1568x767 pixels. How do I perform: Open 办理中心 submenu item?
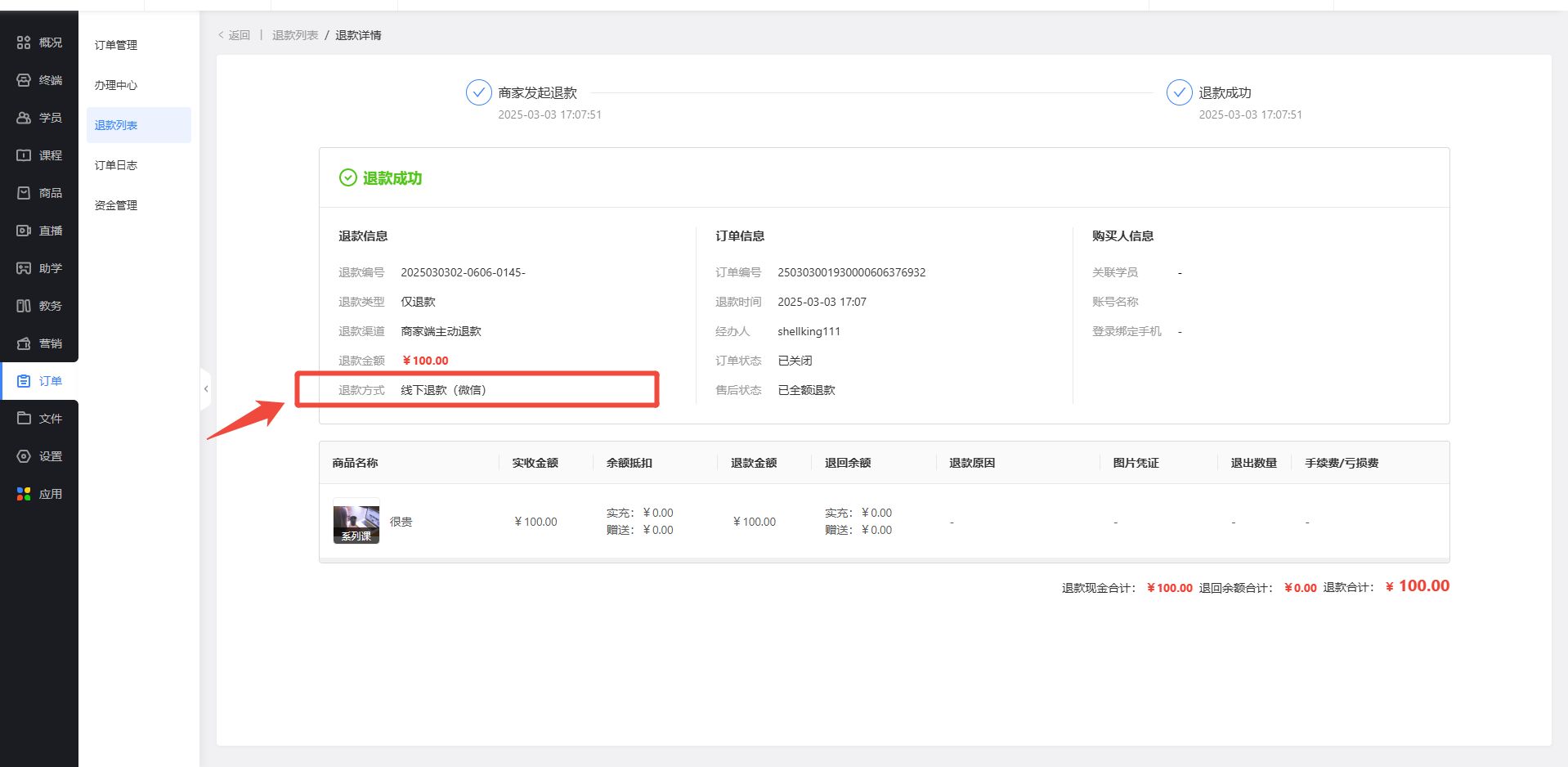point(116,85)
